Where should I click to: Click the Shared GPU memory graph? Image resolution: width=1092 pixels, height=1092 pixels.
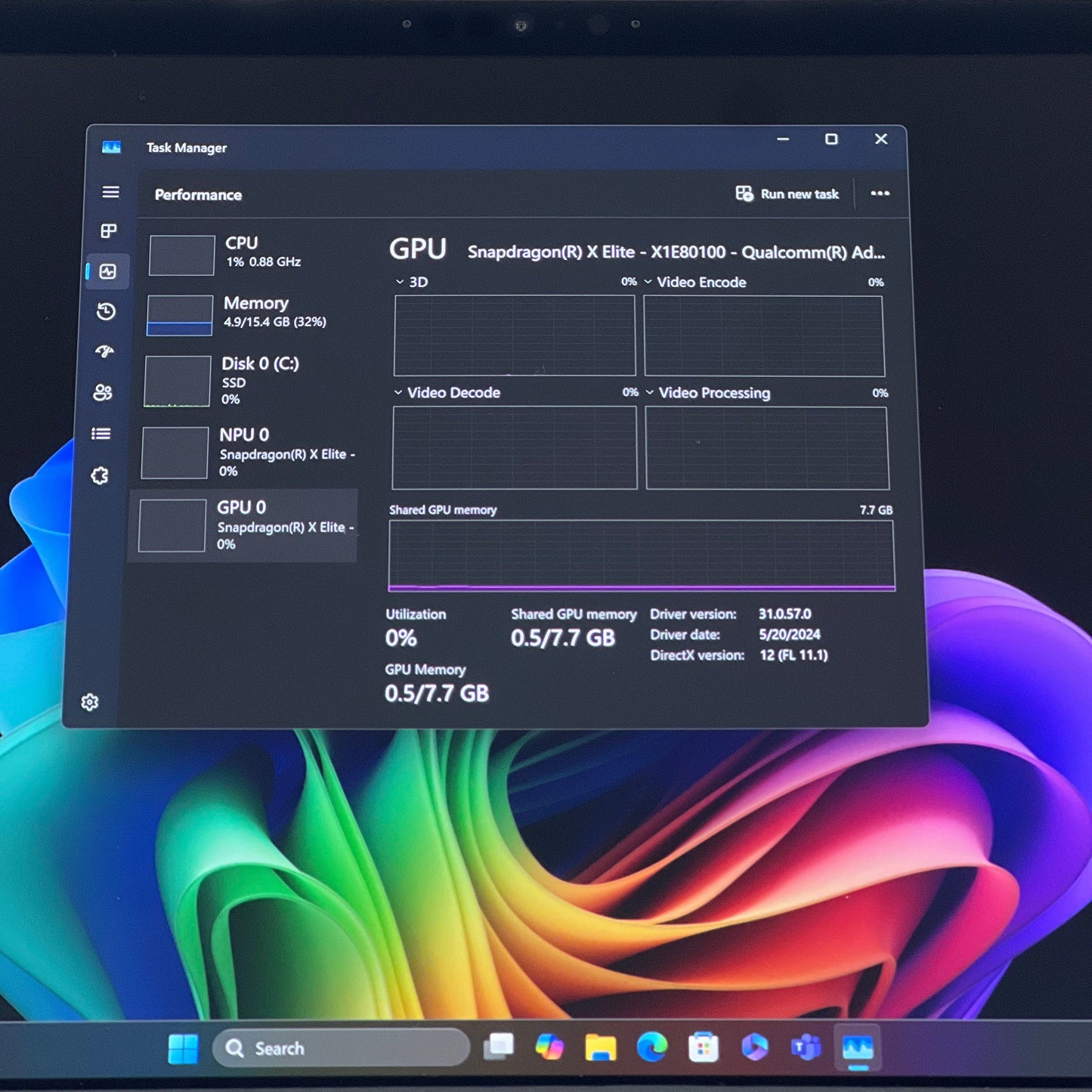click(642, 555)
